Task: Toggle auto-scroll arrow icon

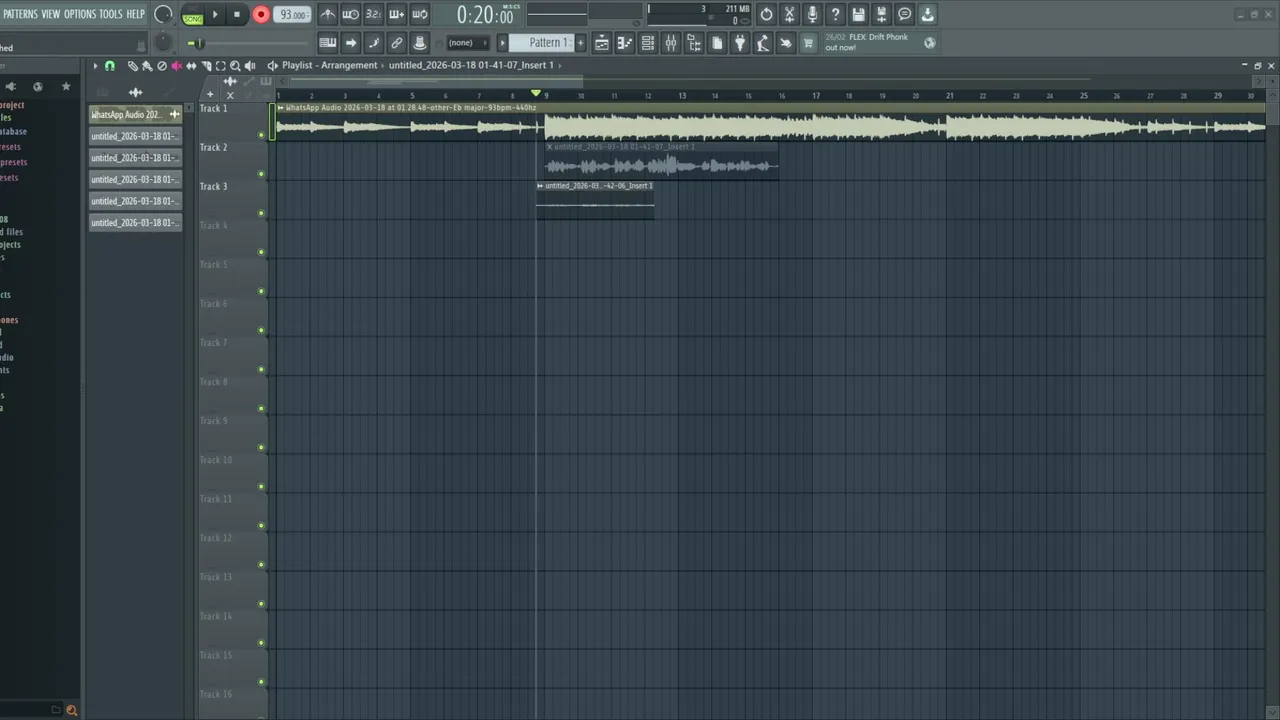Action: tap(351, 43)
